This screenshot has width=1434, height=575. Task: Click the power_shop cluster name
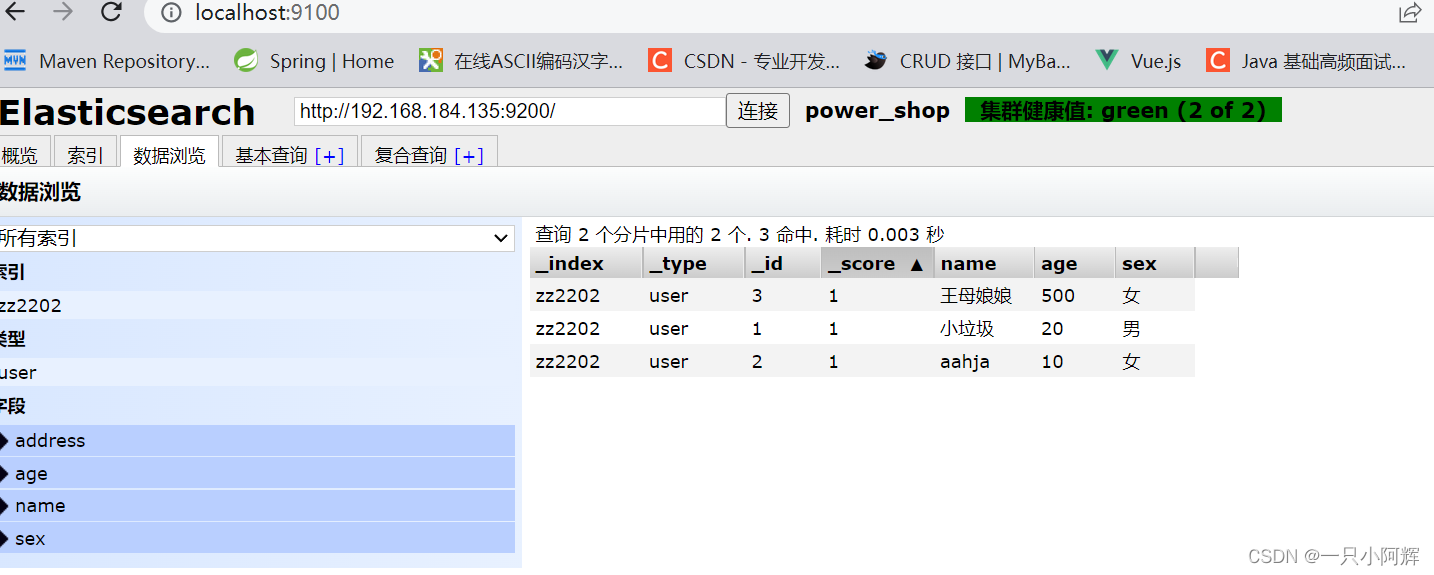(877, 111)
